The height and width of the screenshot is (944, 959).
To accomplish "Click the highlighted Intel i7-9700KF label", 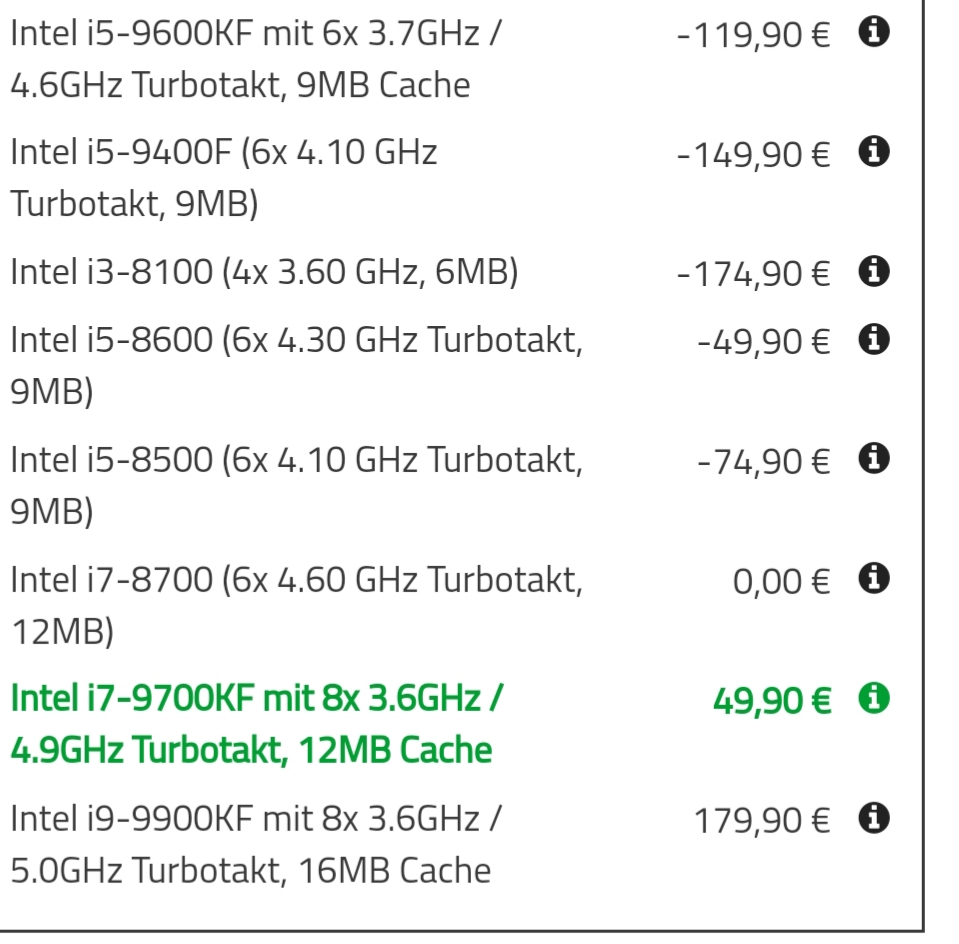I will pyautogui.click(x=257, y=723).
